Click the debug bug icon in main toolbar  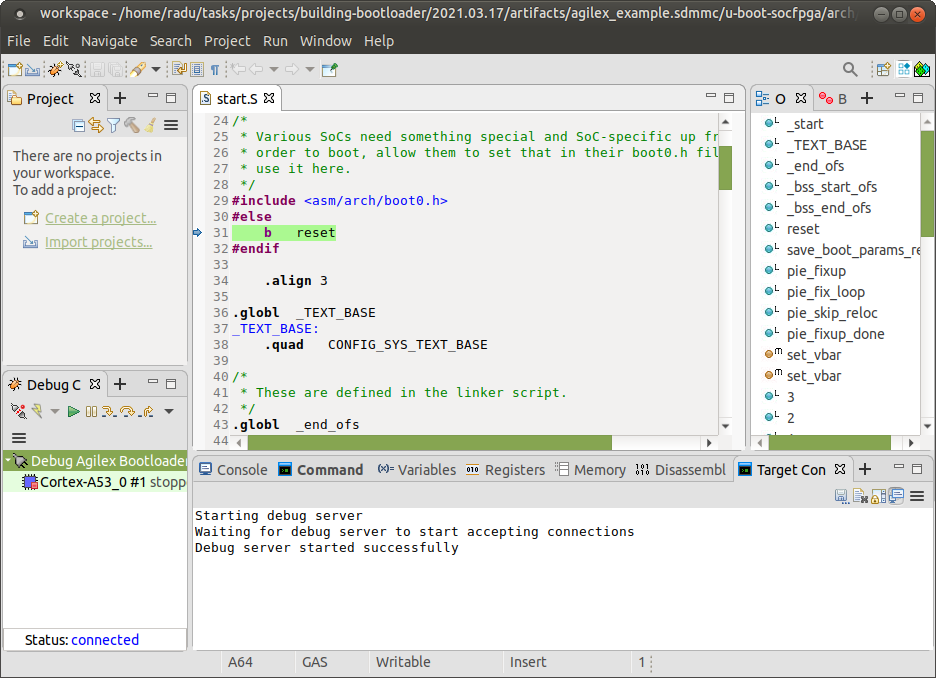point(54,69)
